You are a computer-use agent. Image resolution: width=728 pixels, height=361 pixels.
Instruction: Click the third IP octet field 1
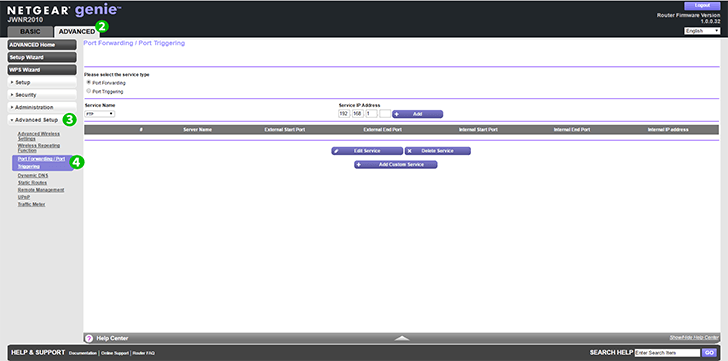(x=371, y=114)
